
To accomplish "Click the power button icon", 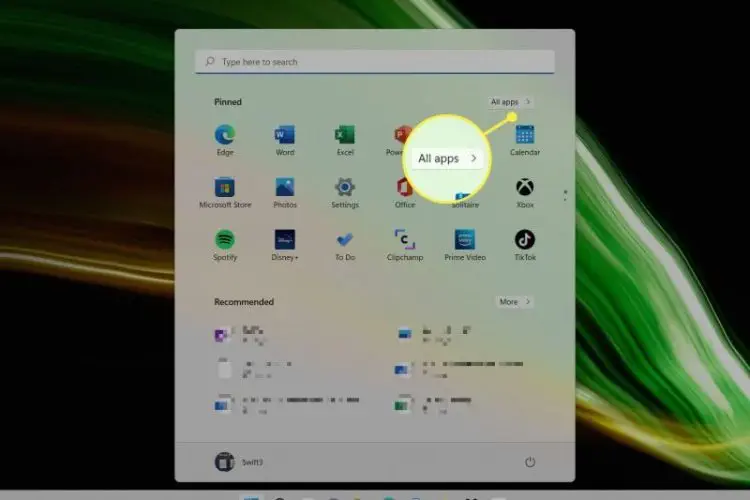I will [530, 462].
